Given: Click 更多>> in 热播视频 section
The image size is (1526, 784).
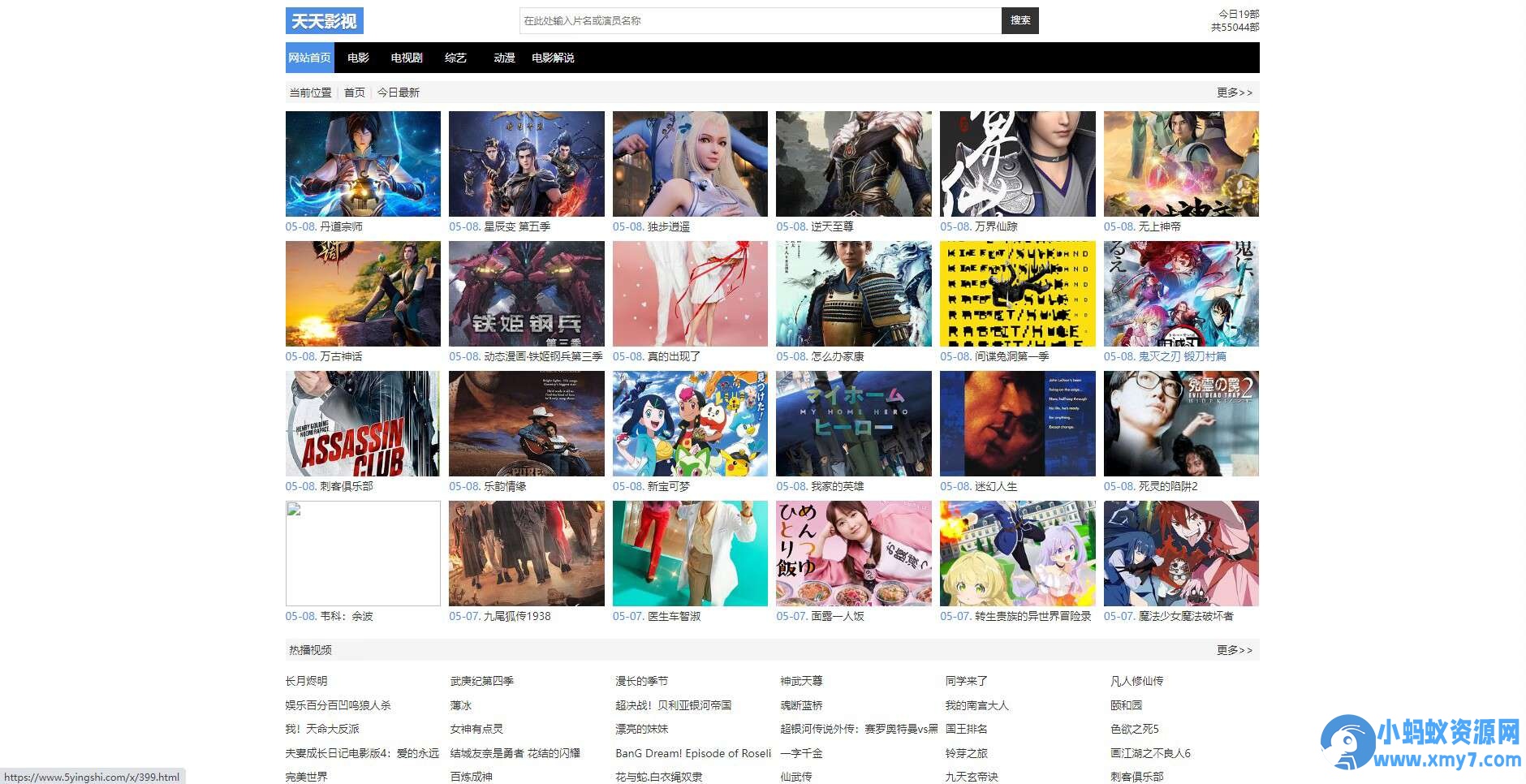Looking at the screenshot, I should pos(1234,650).
